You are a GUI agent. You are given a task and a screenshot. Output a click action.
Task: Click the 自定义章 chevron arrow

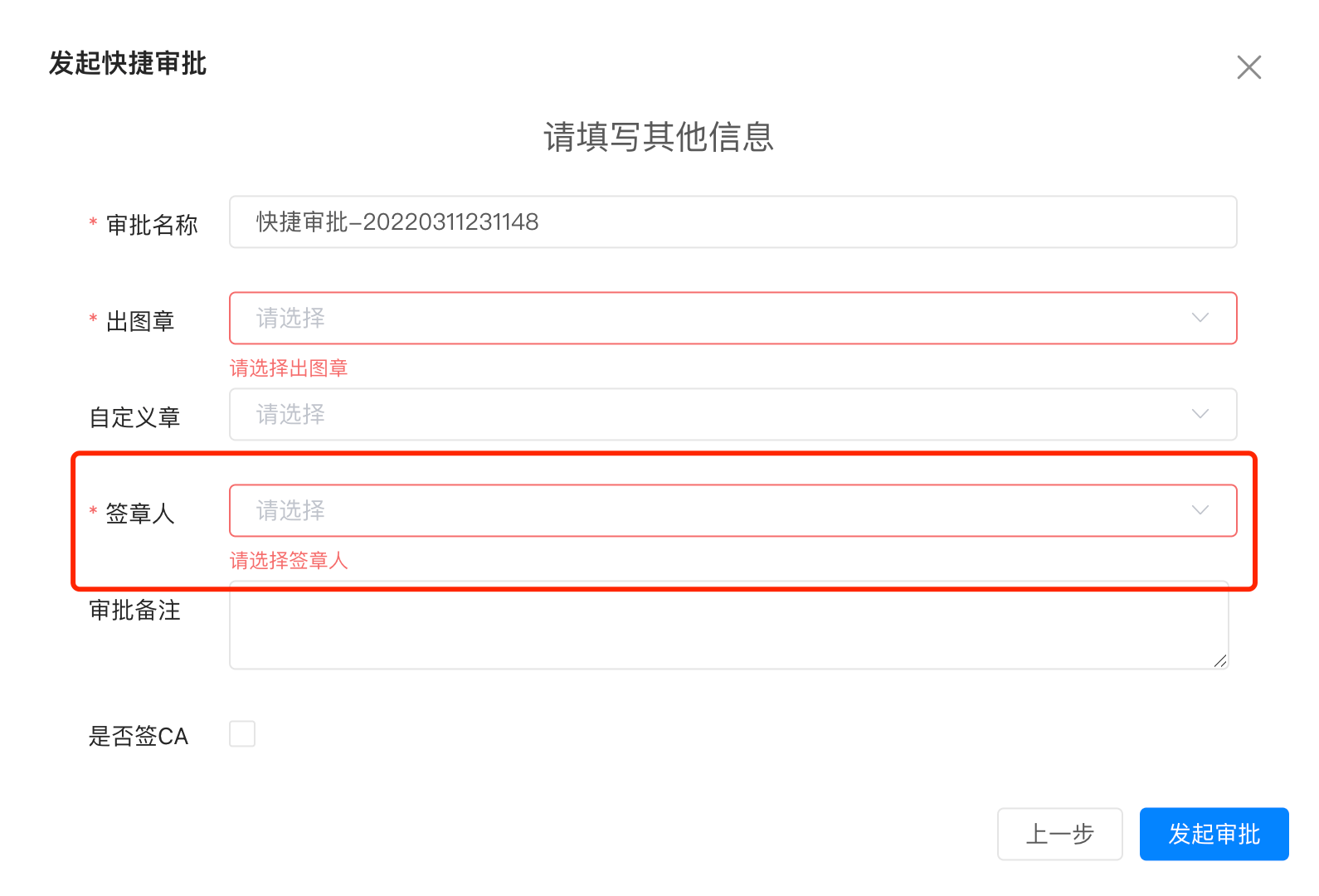1200,415
